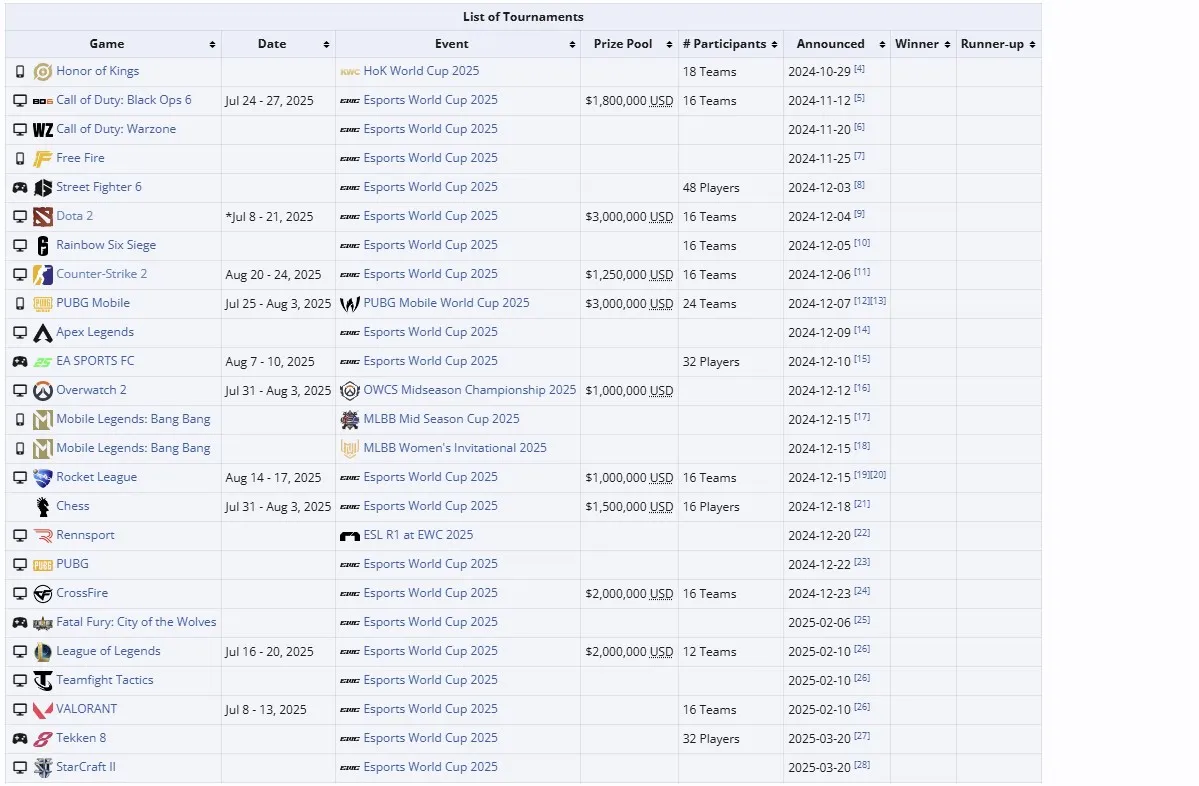Screen dimensions: 1199x786
Task: Click the Overwatch 2 logo icon
Action: [43, 391]
